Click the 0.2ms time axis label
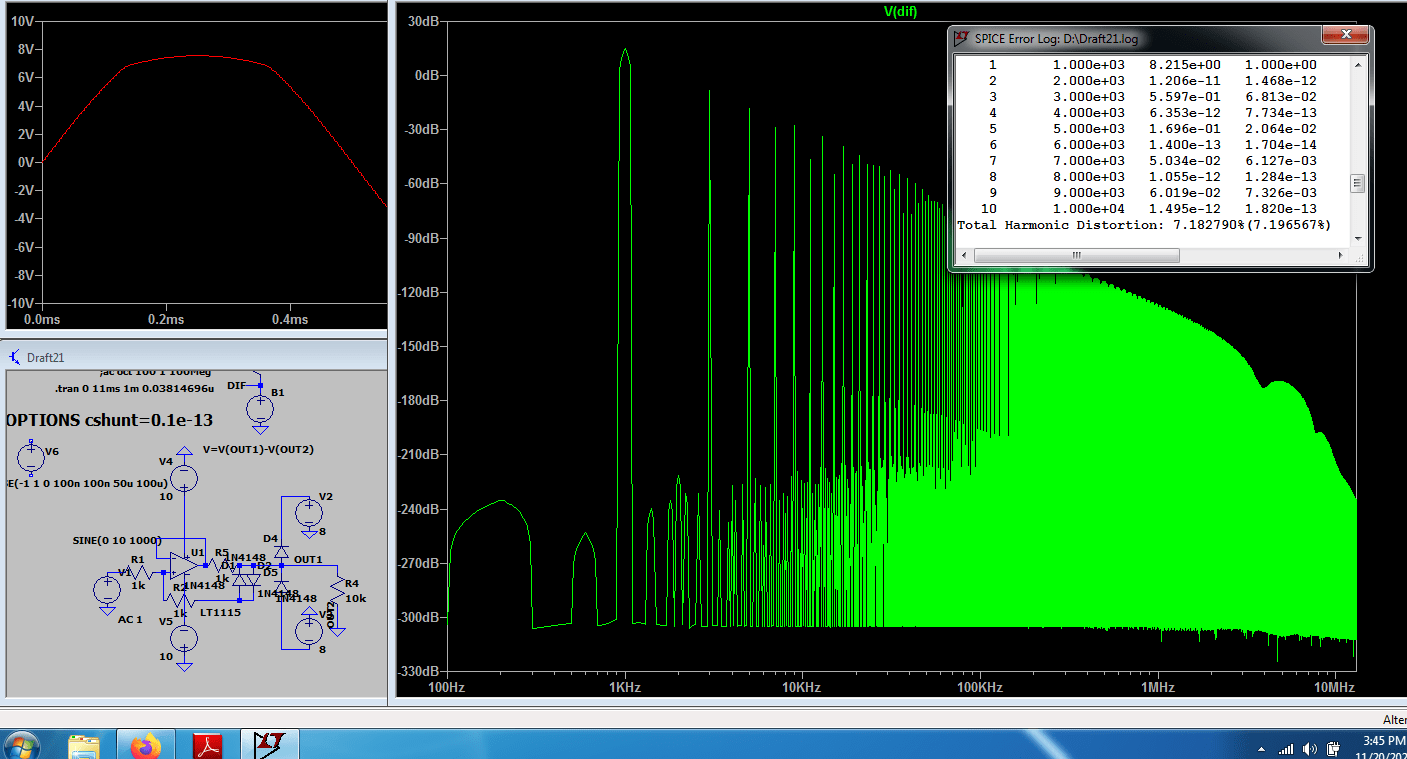1407x759 pixels. [x=166, y=319]
